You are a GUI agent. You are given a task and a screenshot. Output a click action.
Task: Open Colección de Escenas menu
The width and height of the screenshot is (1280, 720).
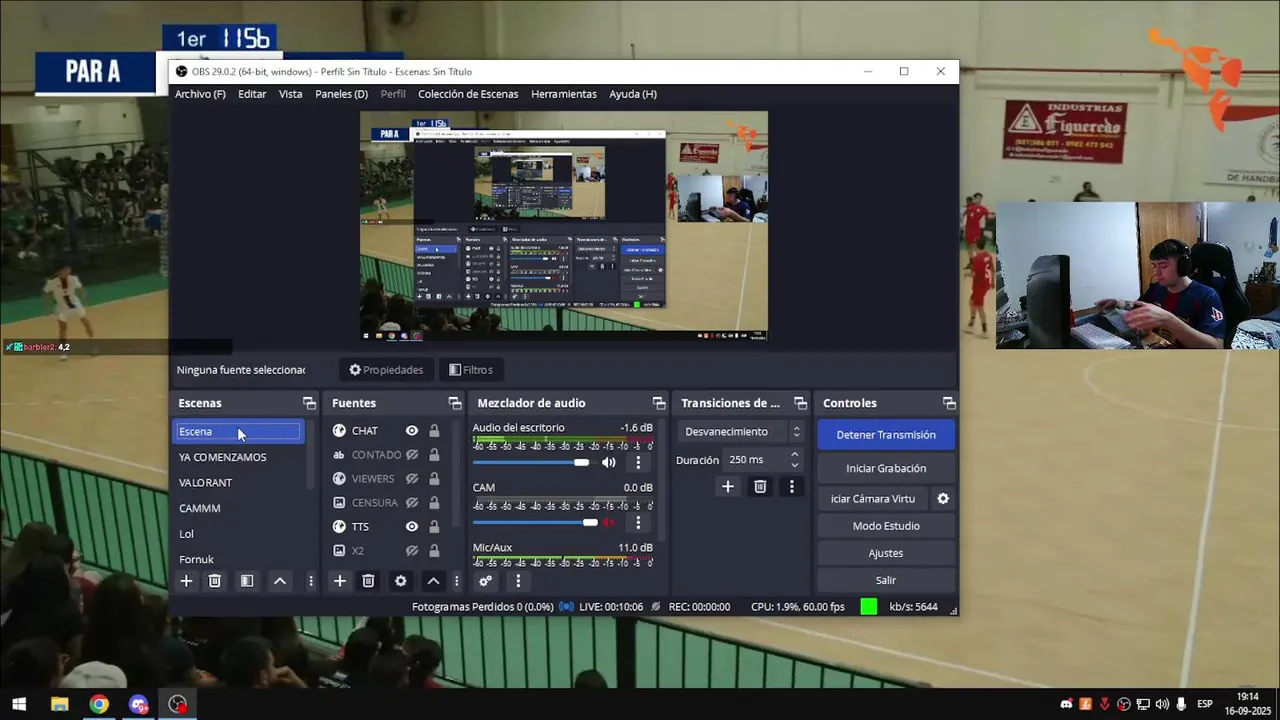tap(468, 94)
